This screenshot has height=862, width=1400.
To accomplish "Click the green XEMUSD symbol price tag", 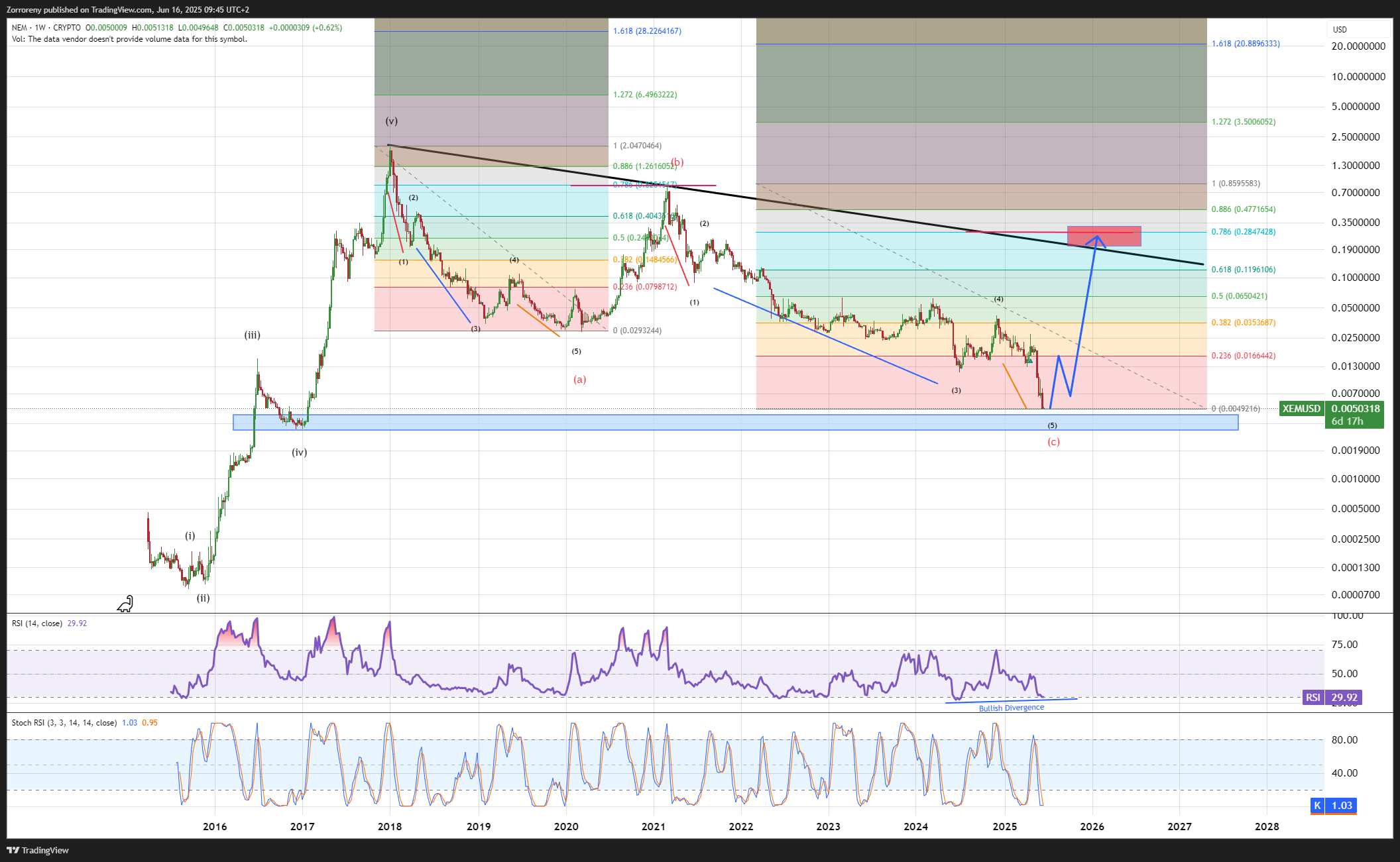I will 1301,409.
